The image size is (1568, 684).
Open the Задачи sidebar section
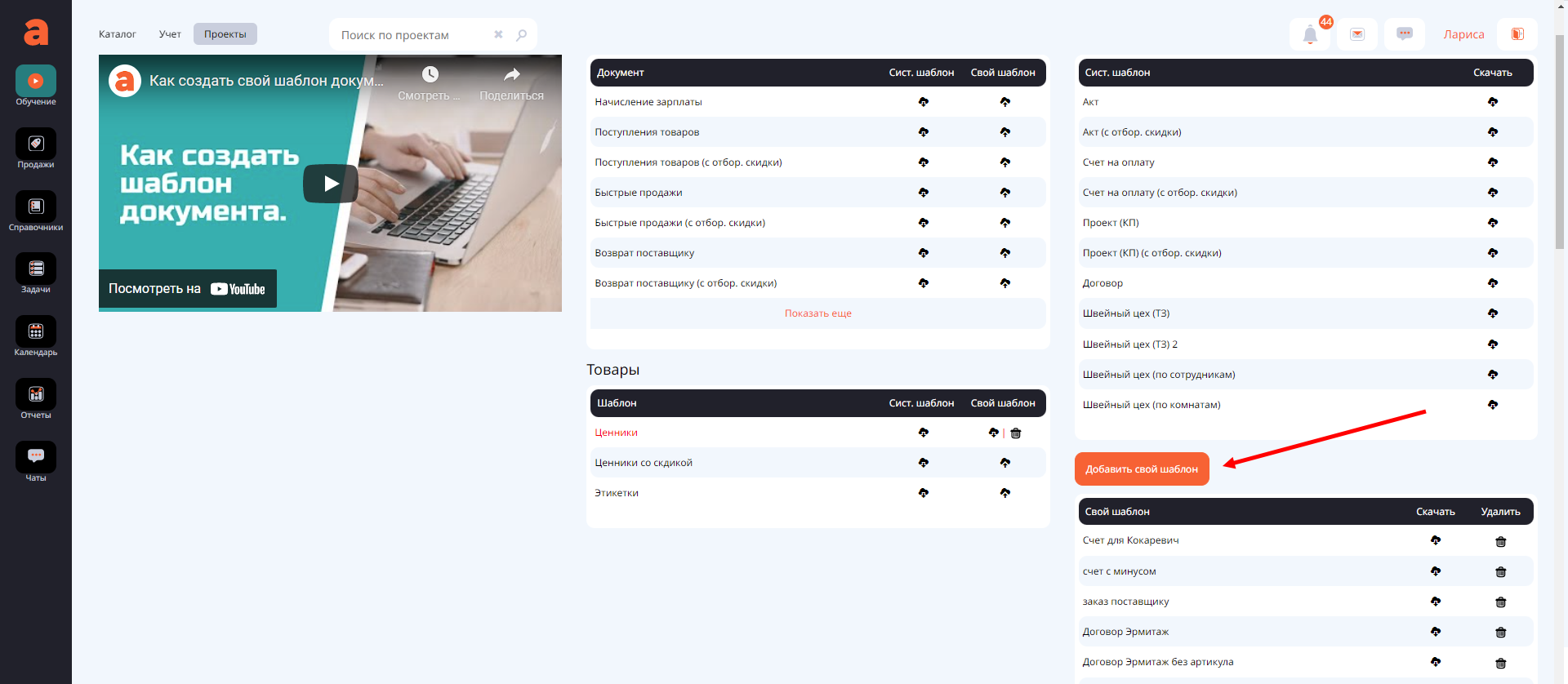click(x=36, y=273)
